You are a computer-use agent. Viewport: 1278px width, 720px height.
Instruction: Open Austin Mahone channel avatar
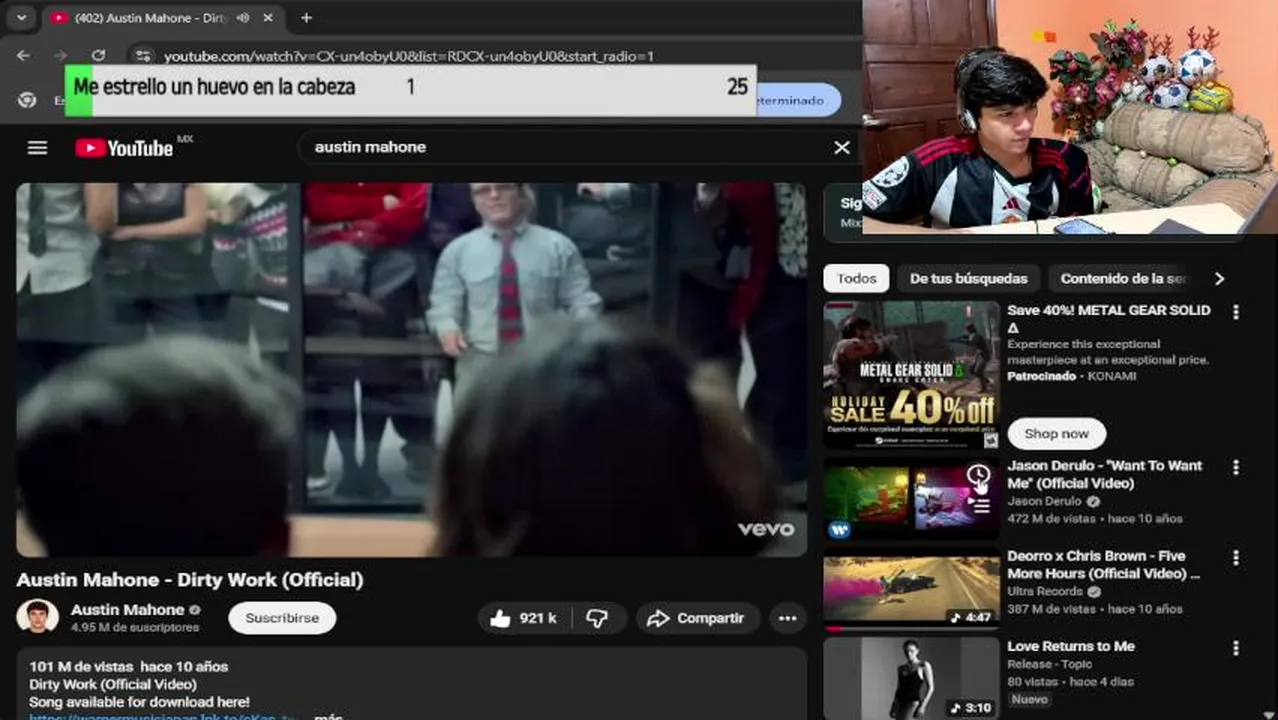38,617
